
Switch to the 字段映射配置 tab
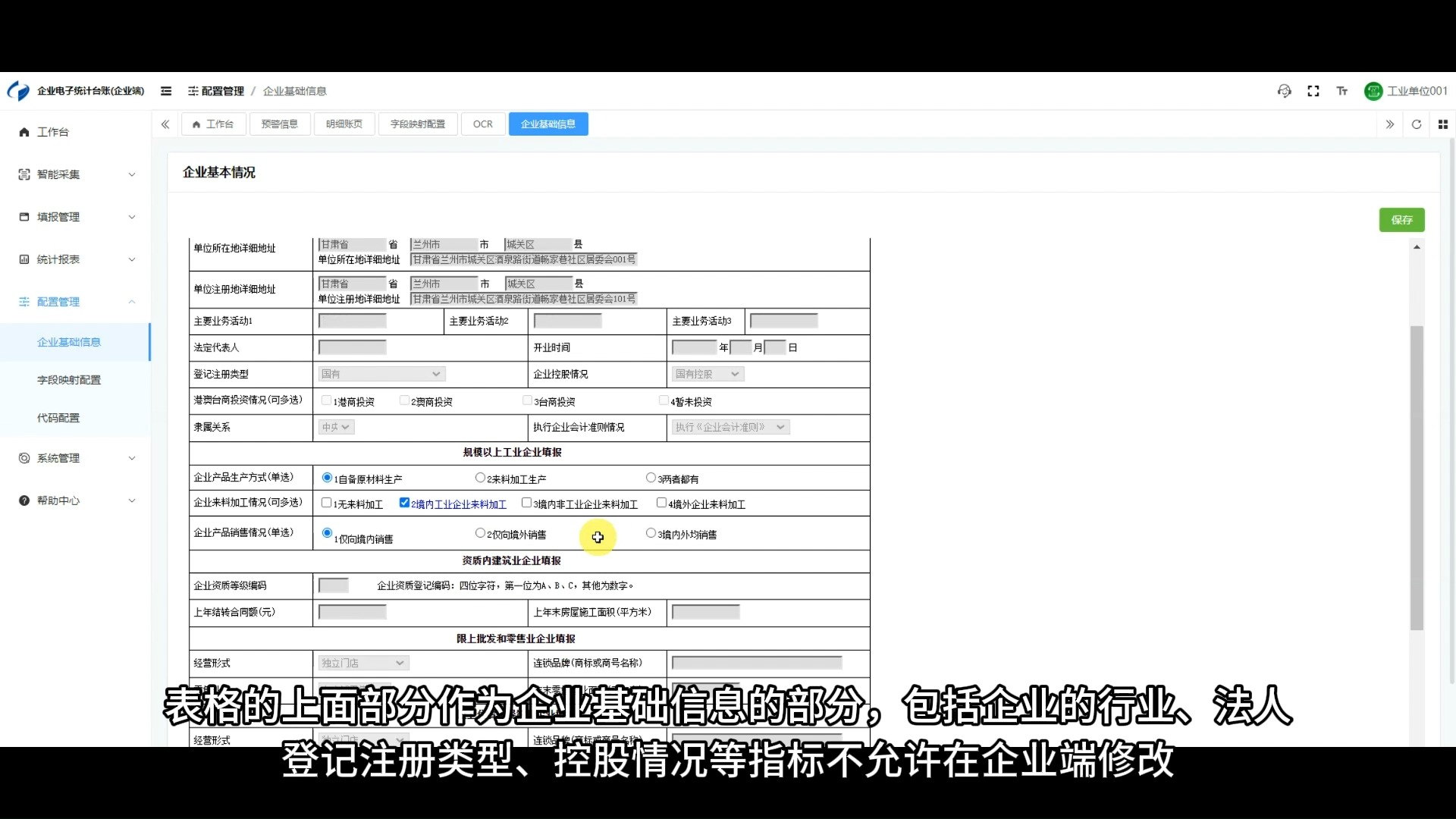[418, 124]
